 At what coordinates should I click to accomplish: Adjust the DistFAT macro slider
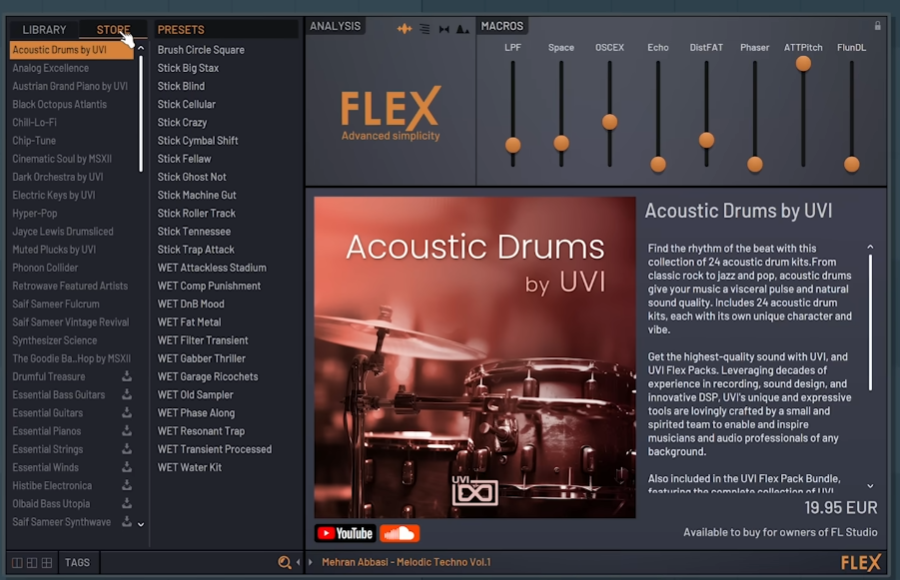click(707, 140)
